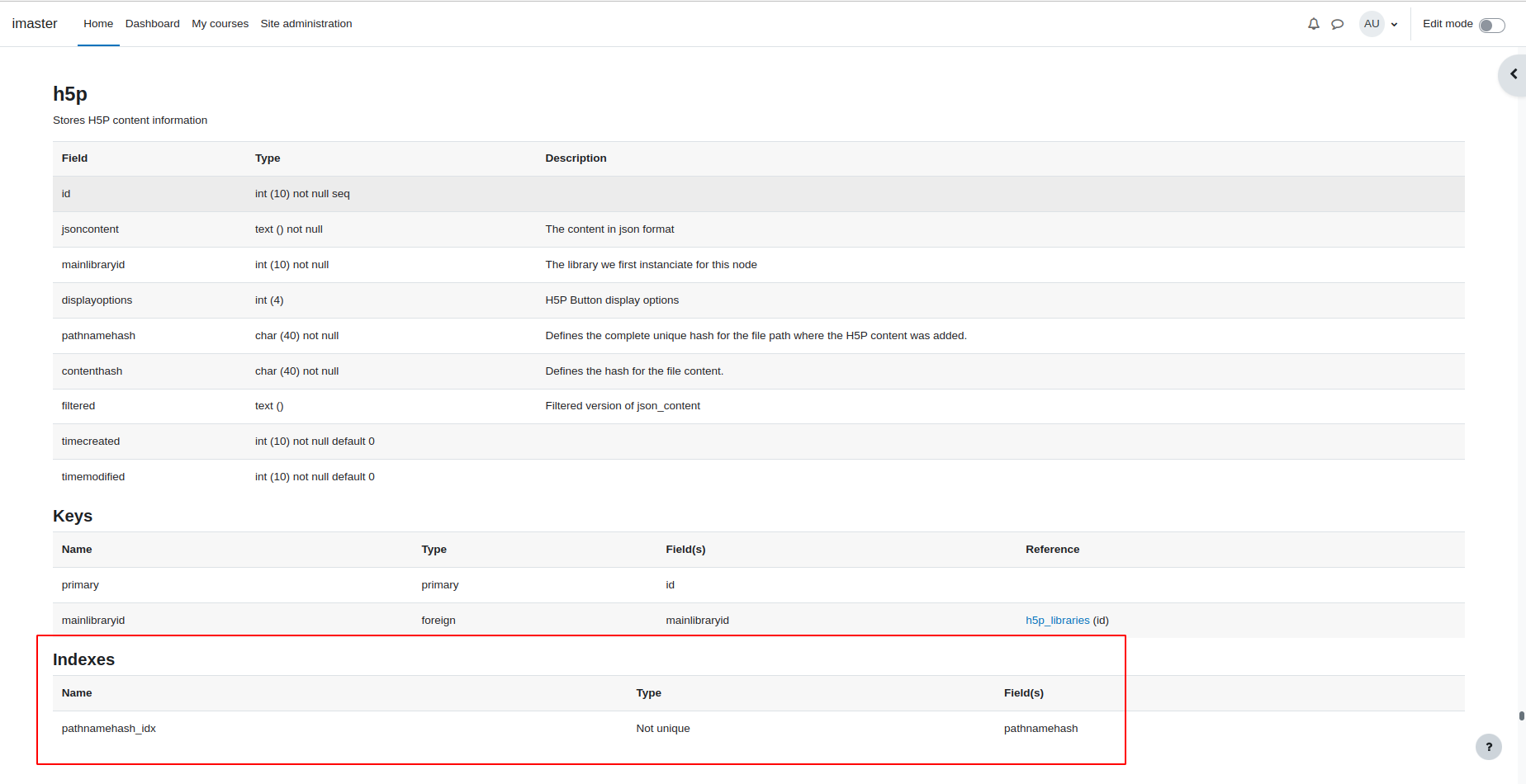Open the notifications bell icon

[1313, 24]
